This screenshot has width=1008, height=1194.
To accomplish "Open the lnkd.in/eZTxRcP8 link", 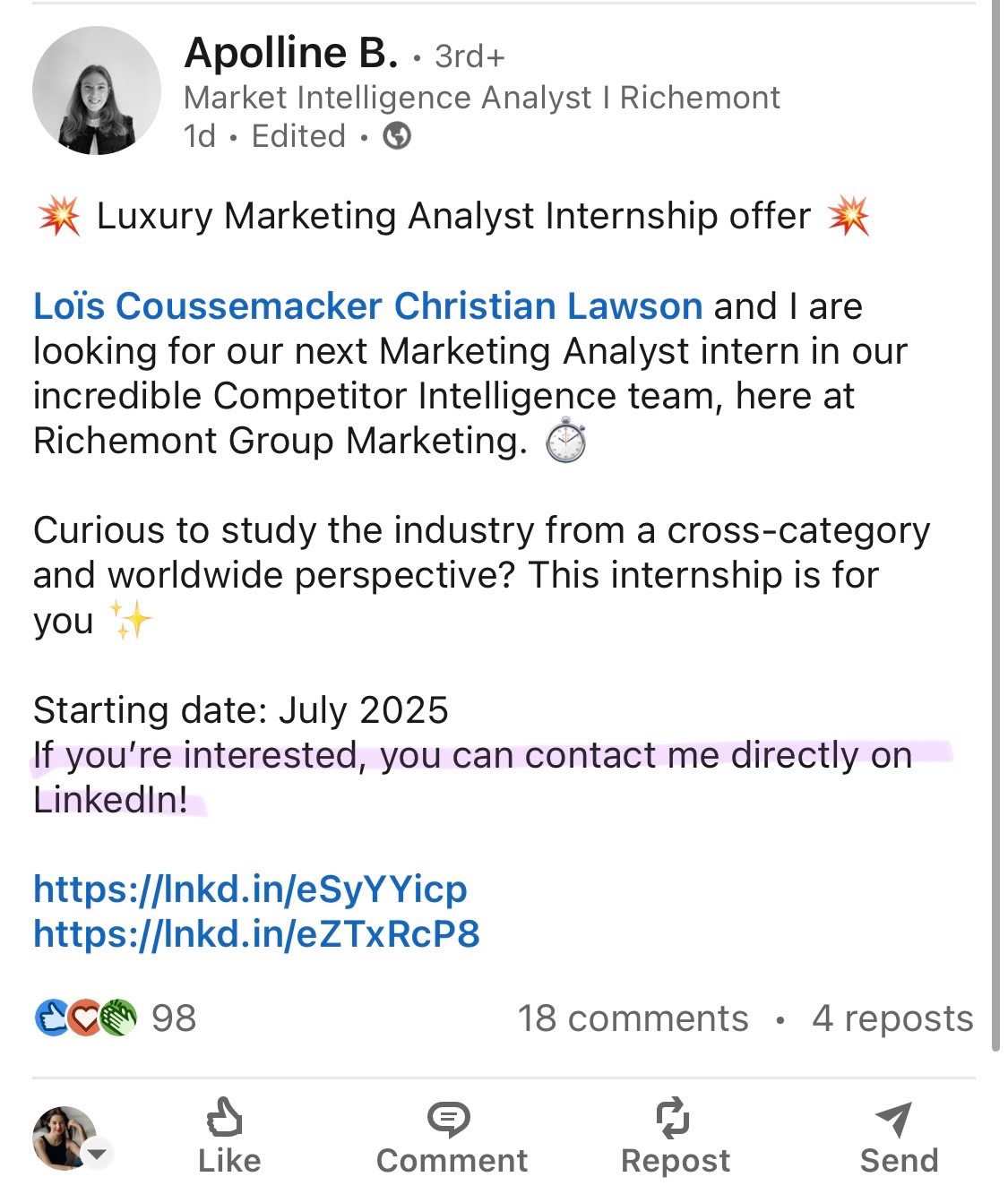I will [256, 934].
